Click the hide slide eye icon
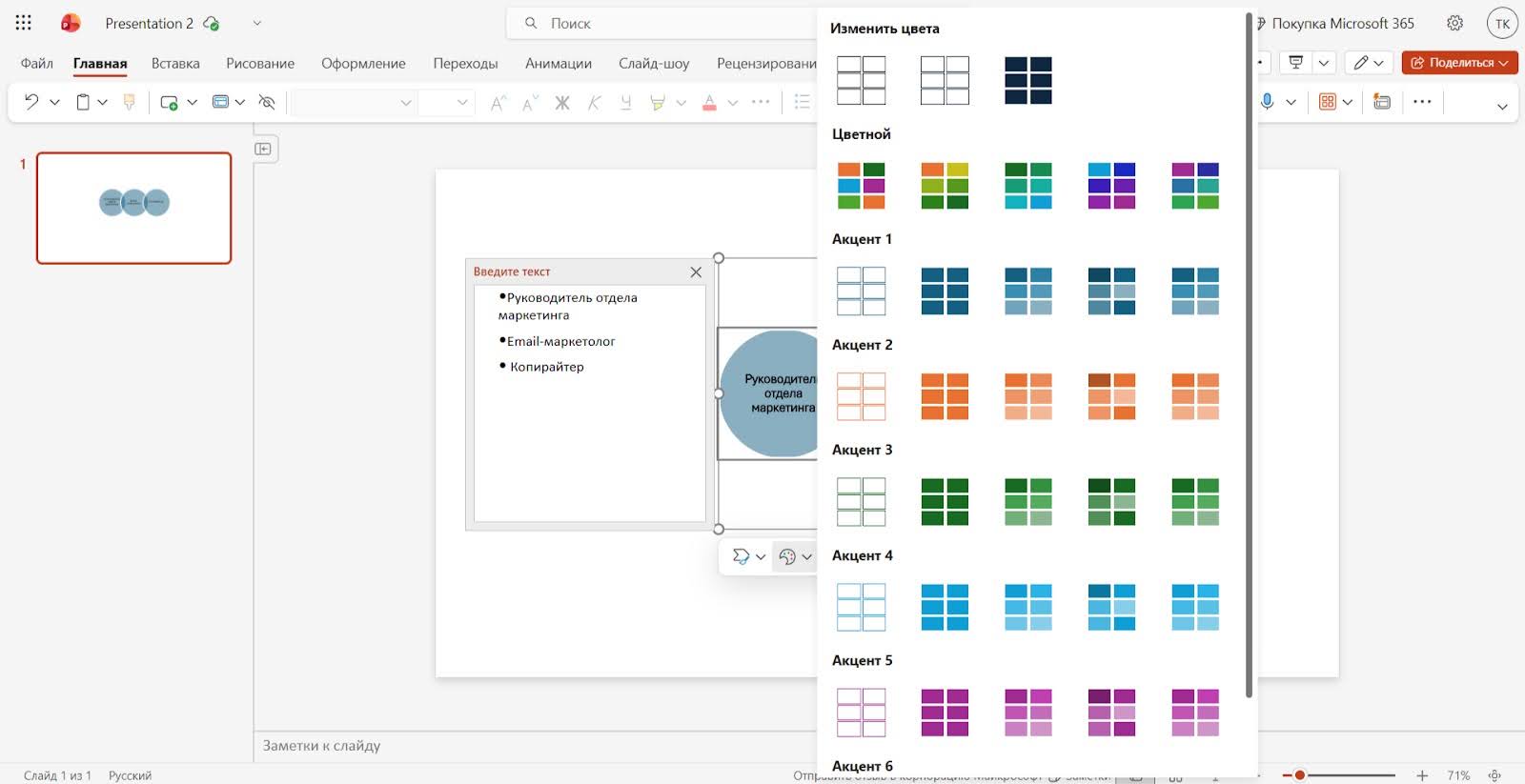The image size is (1525, 784). point(267,102)
